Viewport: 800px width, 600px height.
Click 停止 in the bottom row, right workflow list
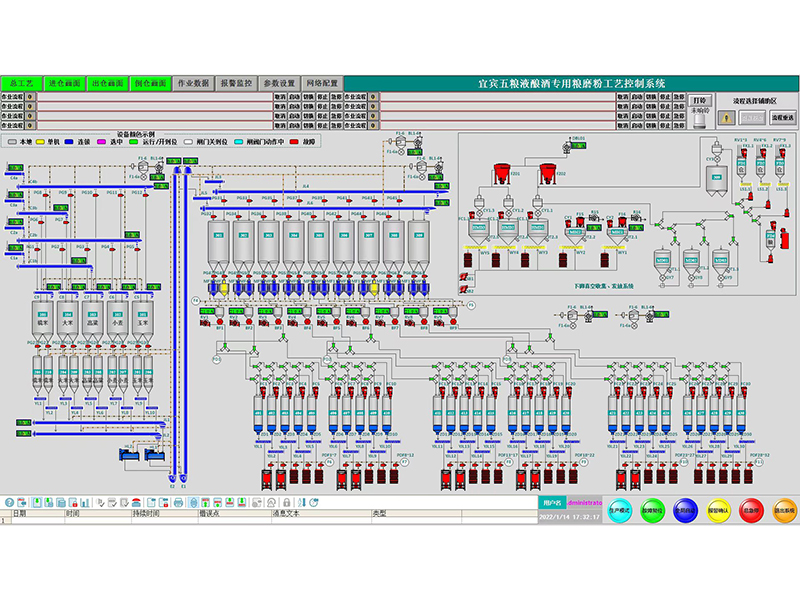pyautogui.click(x=665, y=125)
